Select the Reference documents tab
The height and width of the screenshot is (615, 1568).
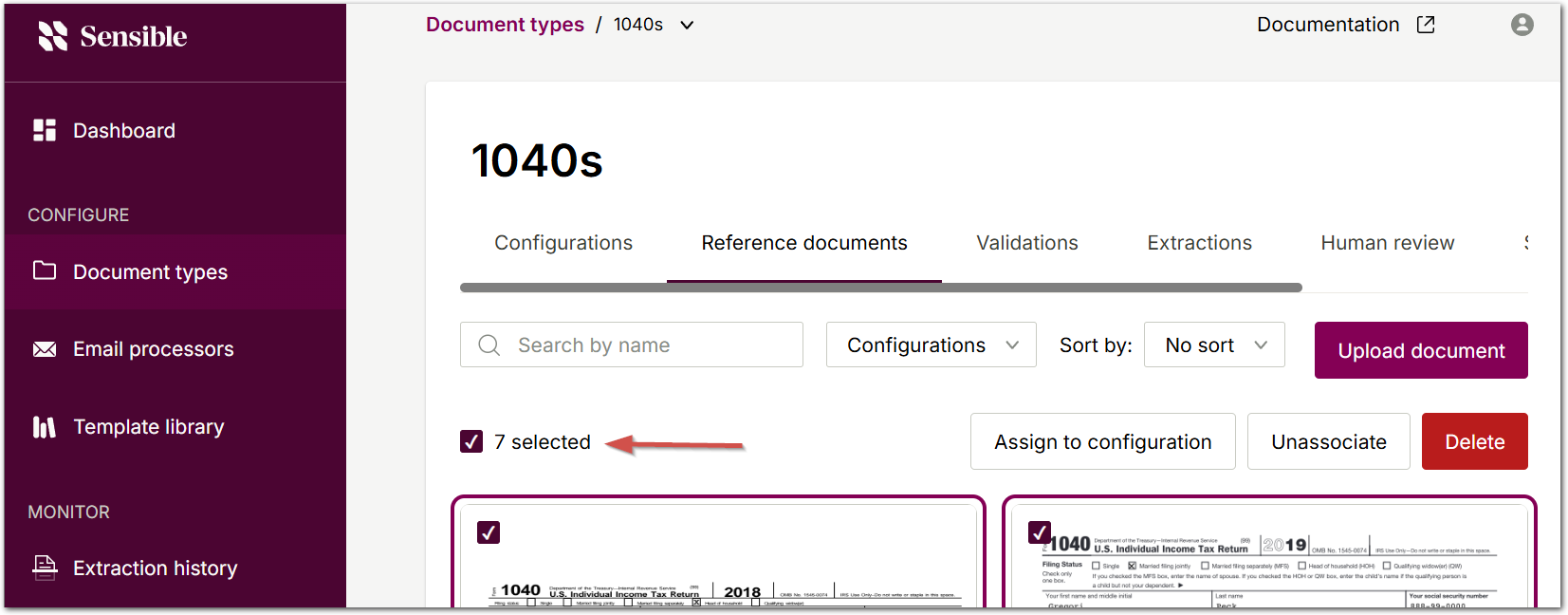(x=804, y=243)
